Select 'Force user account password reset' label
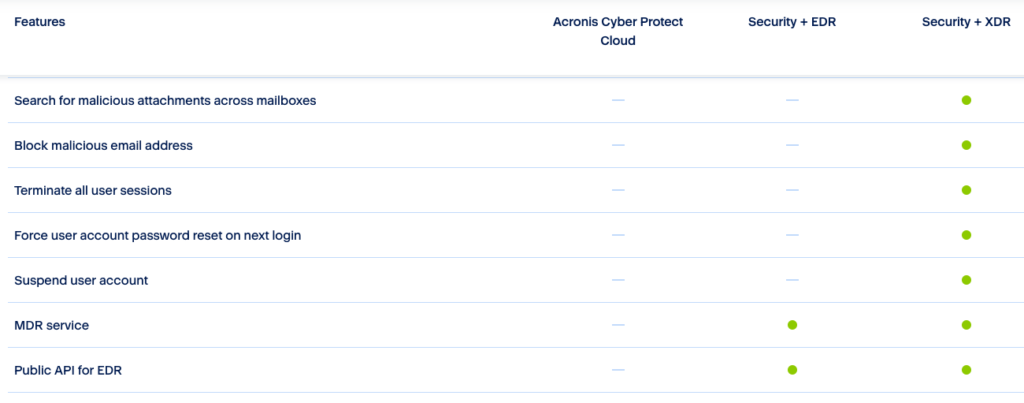 tap(157, 235)
